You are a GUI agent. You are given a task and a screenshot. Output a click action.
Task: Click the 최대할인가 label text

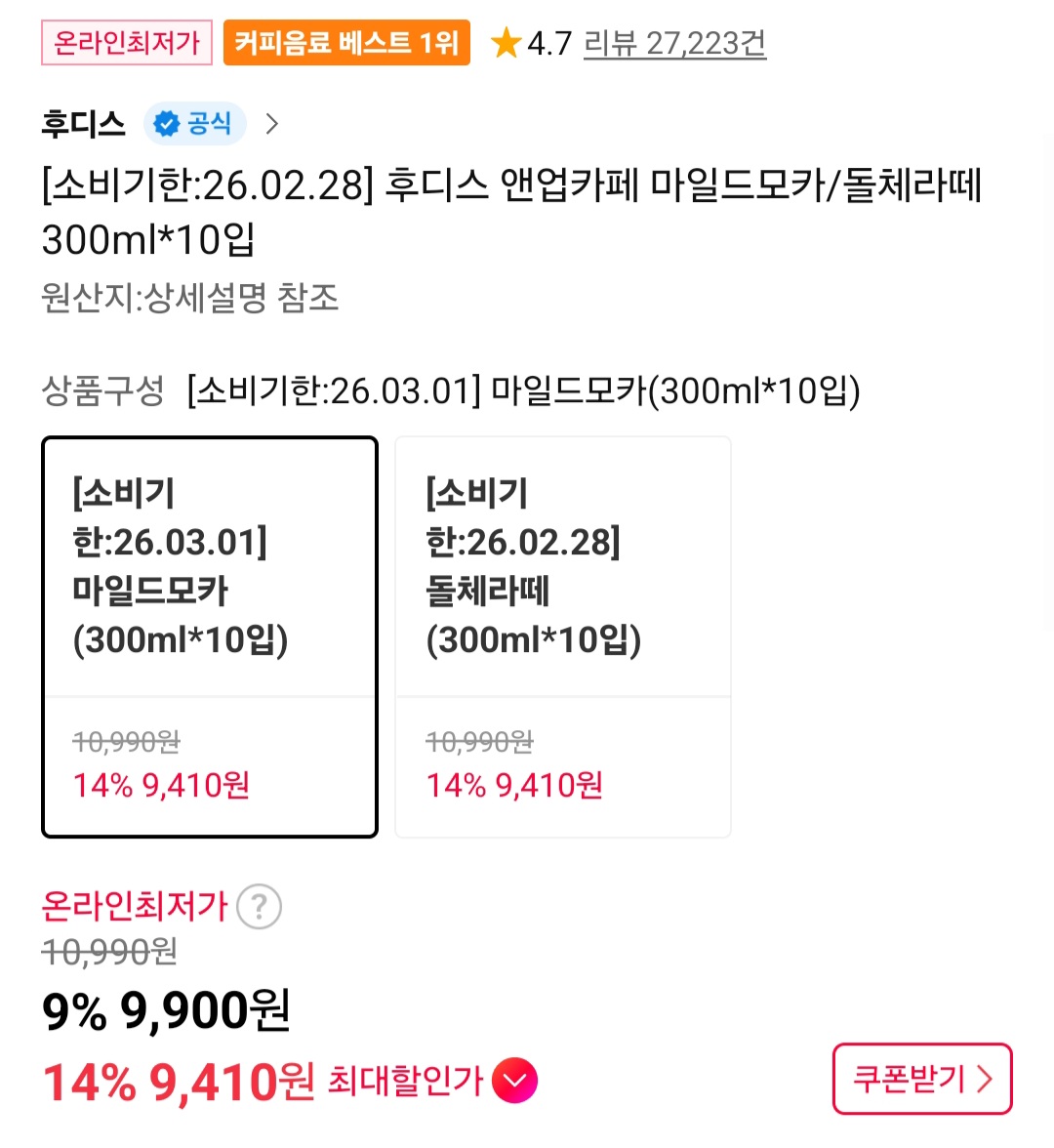tap(405, 1081)
